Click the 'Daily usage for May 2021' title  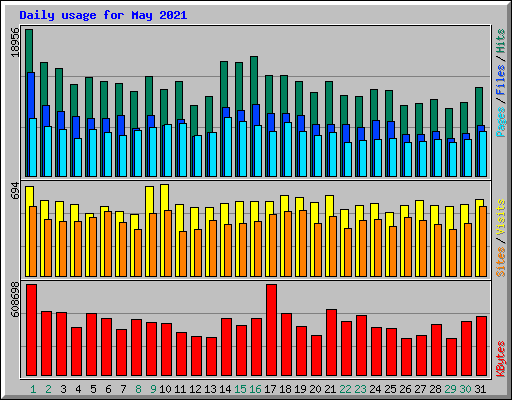[x=103, y=15]
